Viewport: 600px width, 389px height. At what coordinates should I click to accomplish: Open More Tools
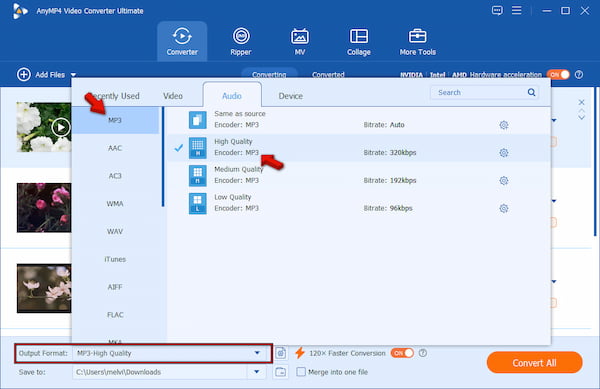pyautogui.click(x=417, y=41)
